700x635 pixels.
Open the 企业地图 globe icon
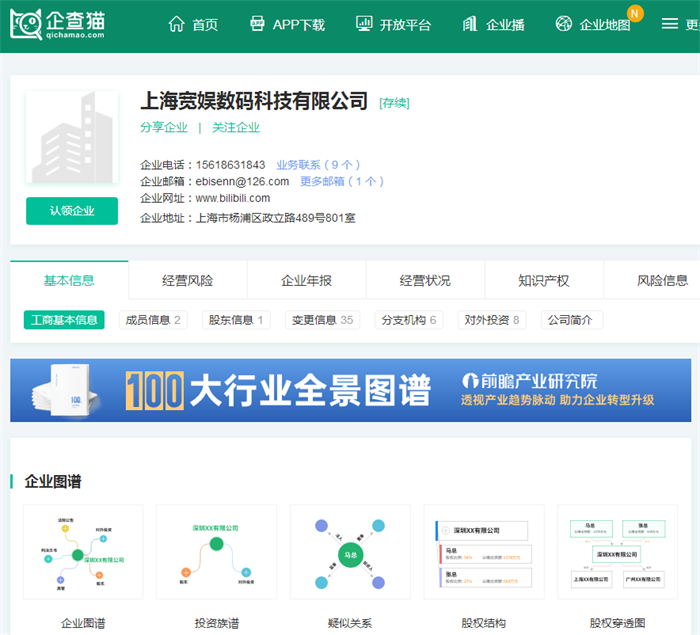pos(564,24)
